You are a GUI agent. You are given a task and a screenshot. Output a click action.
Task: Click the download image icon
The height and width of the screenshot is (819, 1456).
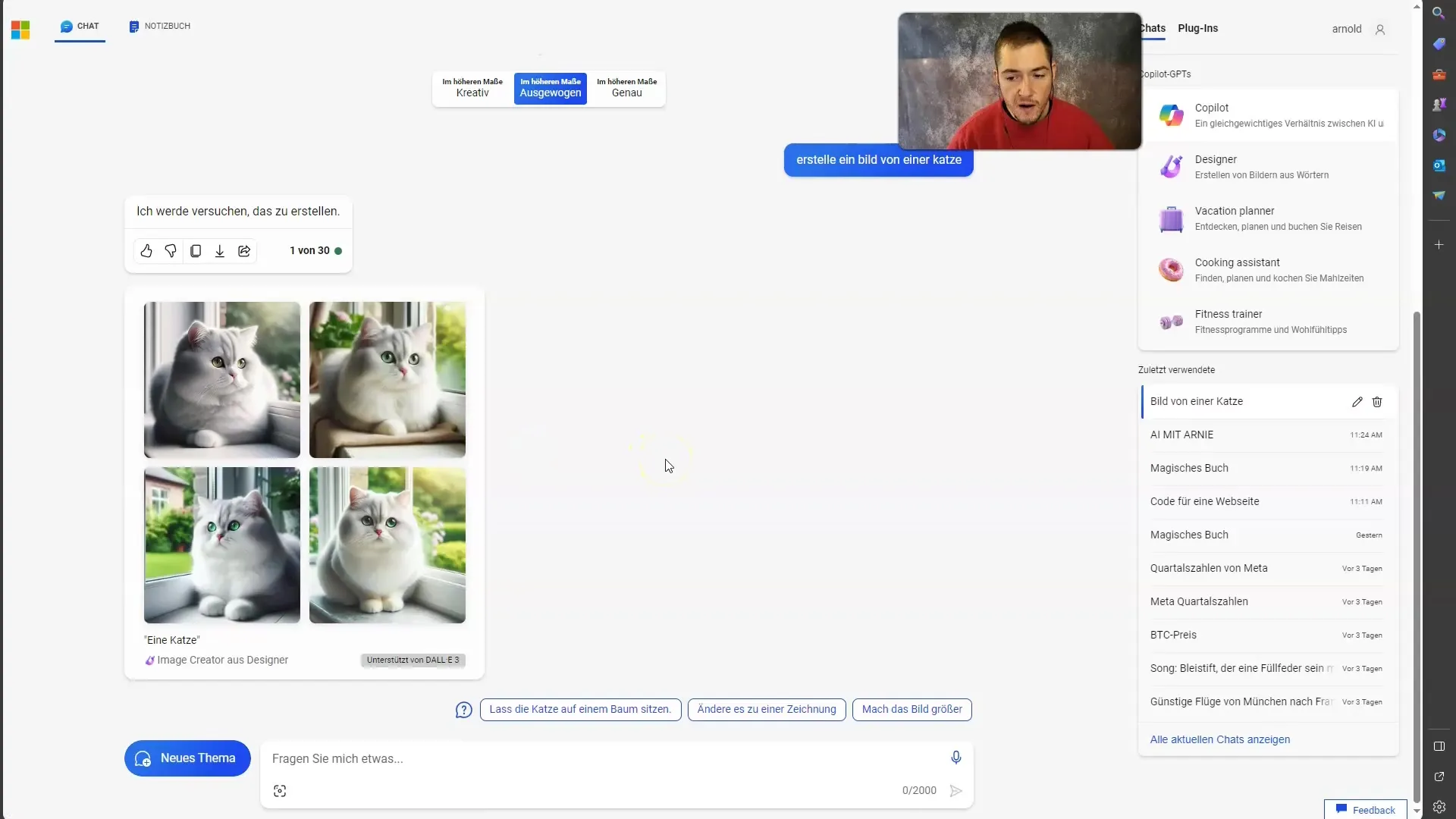(x=219, y=250)
